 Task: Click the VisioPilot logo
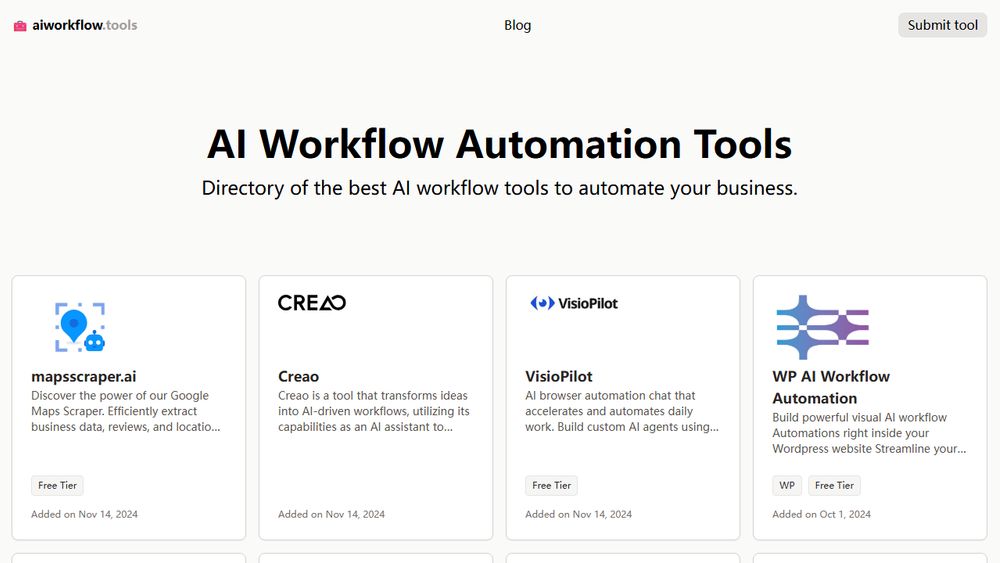[574, 303]
